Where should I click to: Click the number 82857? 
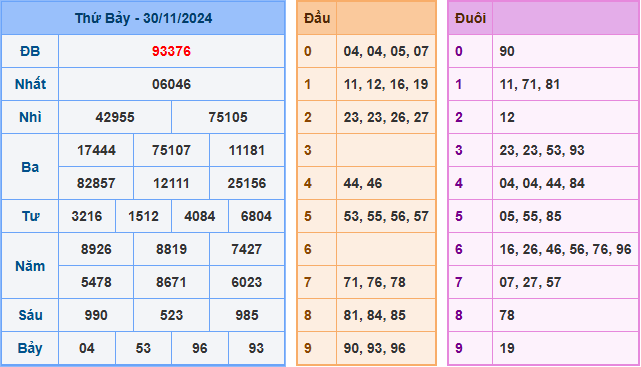click(96, 183)
